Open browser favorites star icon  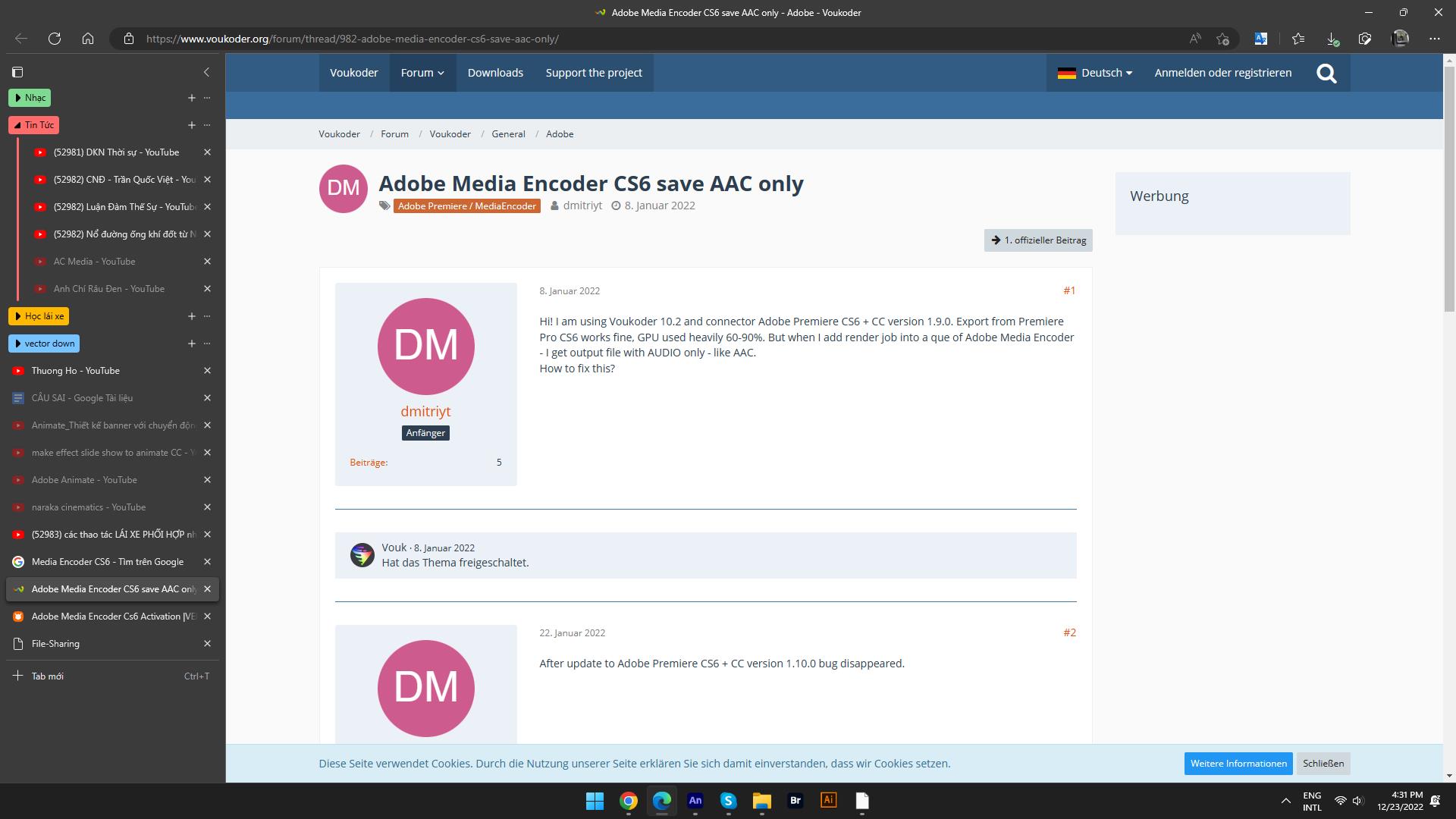coord(1298,39)
